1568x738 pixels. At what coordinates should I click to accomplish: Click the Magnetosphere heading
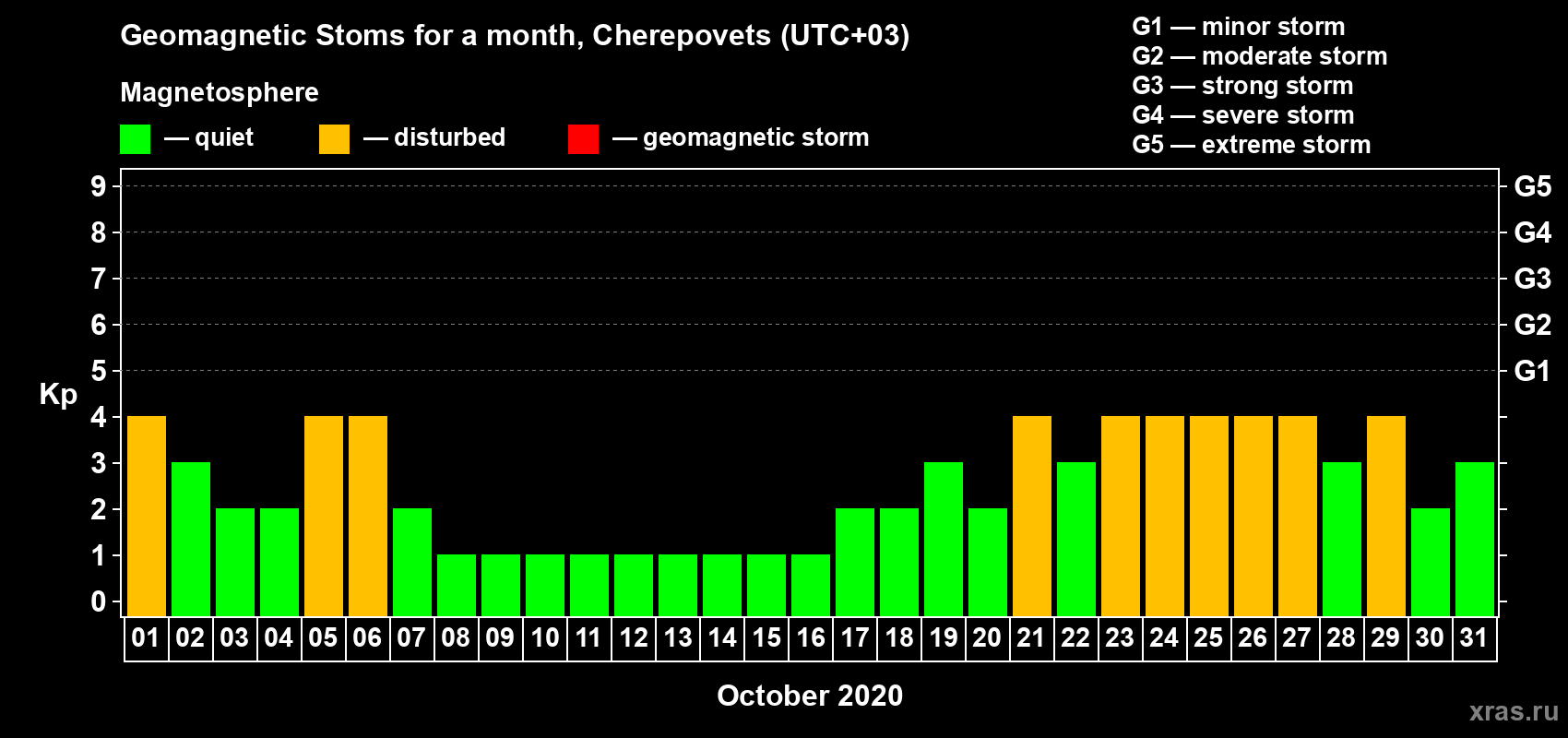(x=220, y=92)
